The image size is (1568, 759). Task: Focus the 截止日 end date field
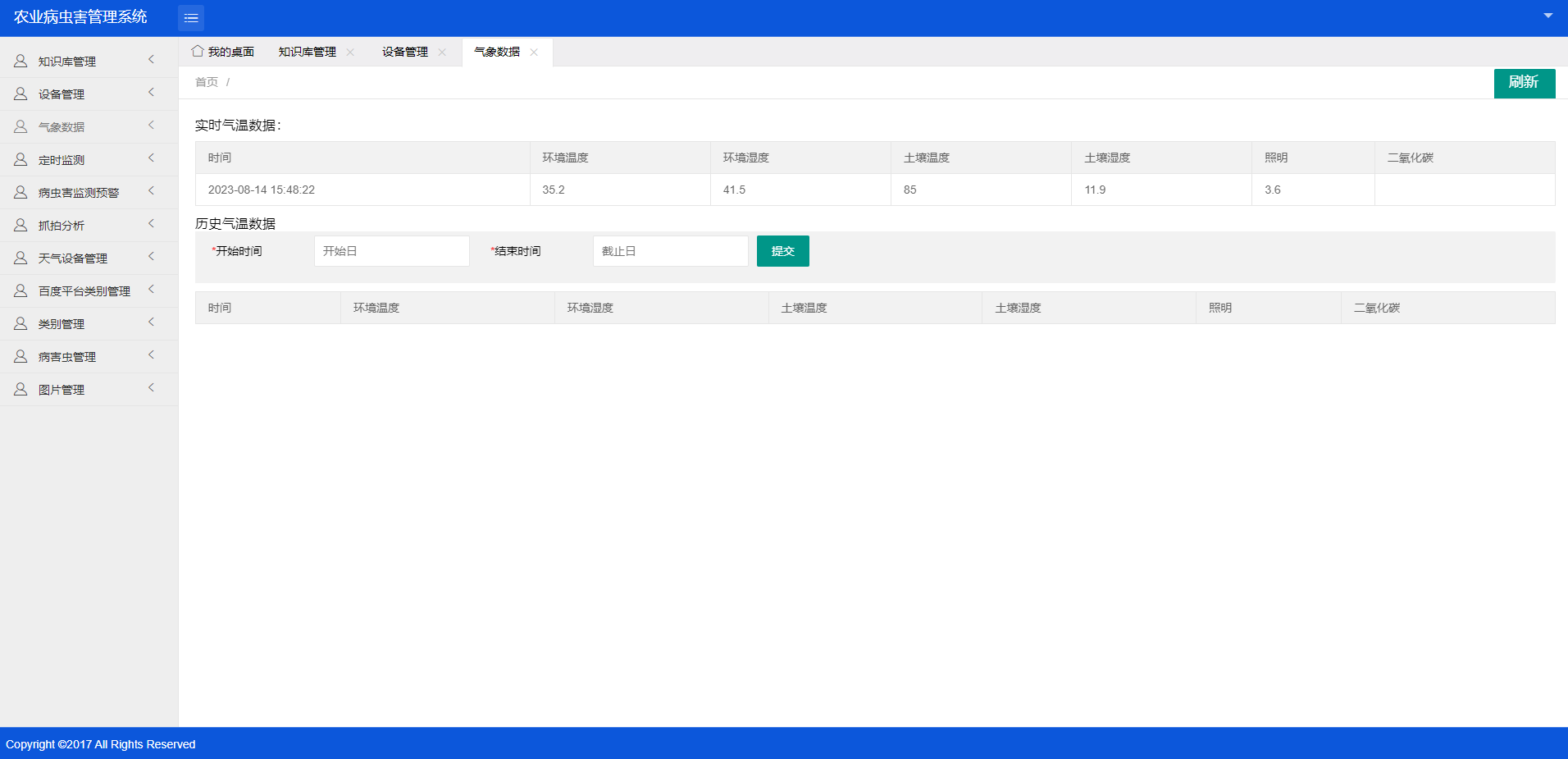point(670,251)
